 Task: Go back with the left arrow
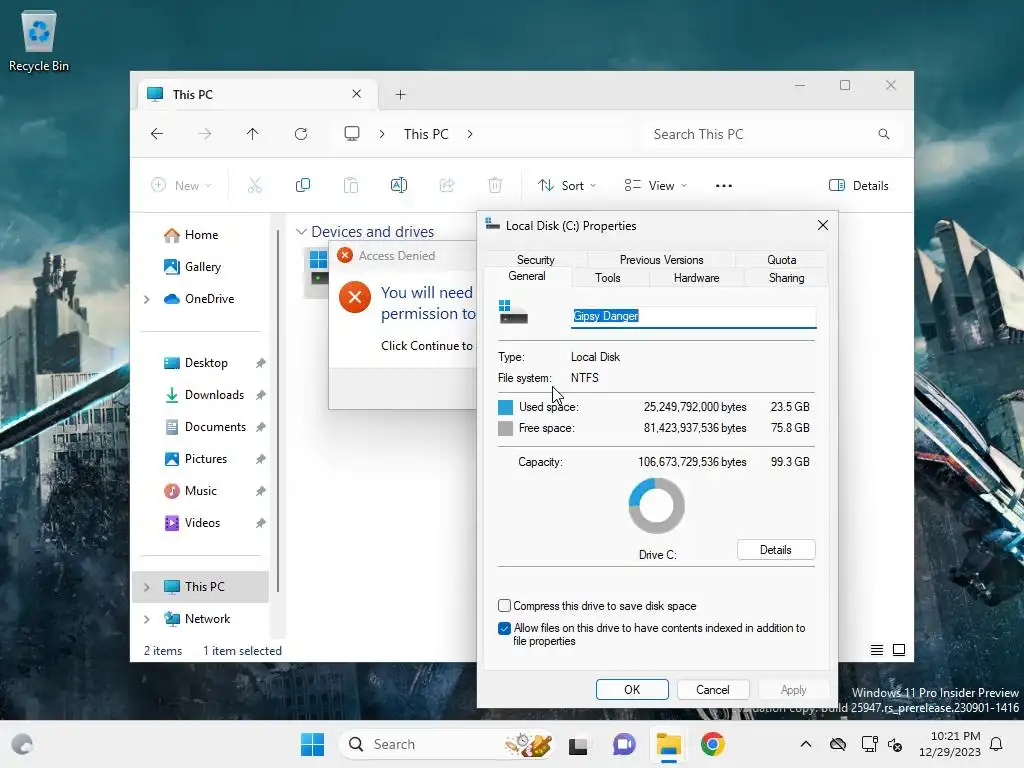tap(157, 134)
